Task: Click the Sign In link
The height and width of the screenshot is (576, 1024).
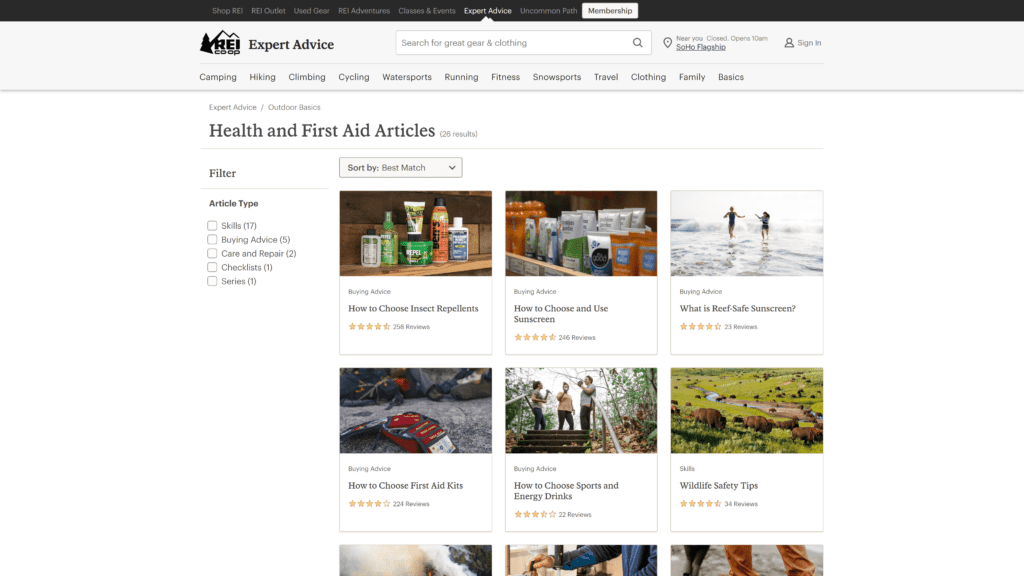Action: click(x=809, y=42)
